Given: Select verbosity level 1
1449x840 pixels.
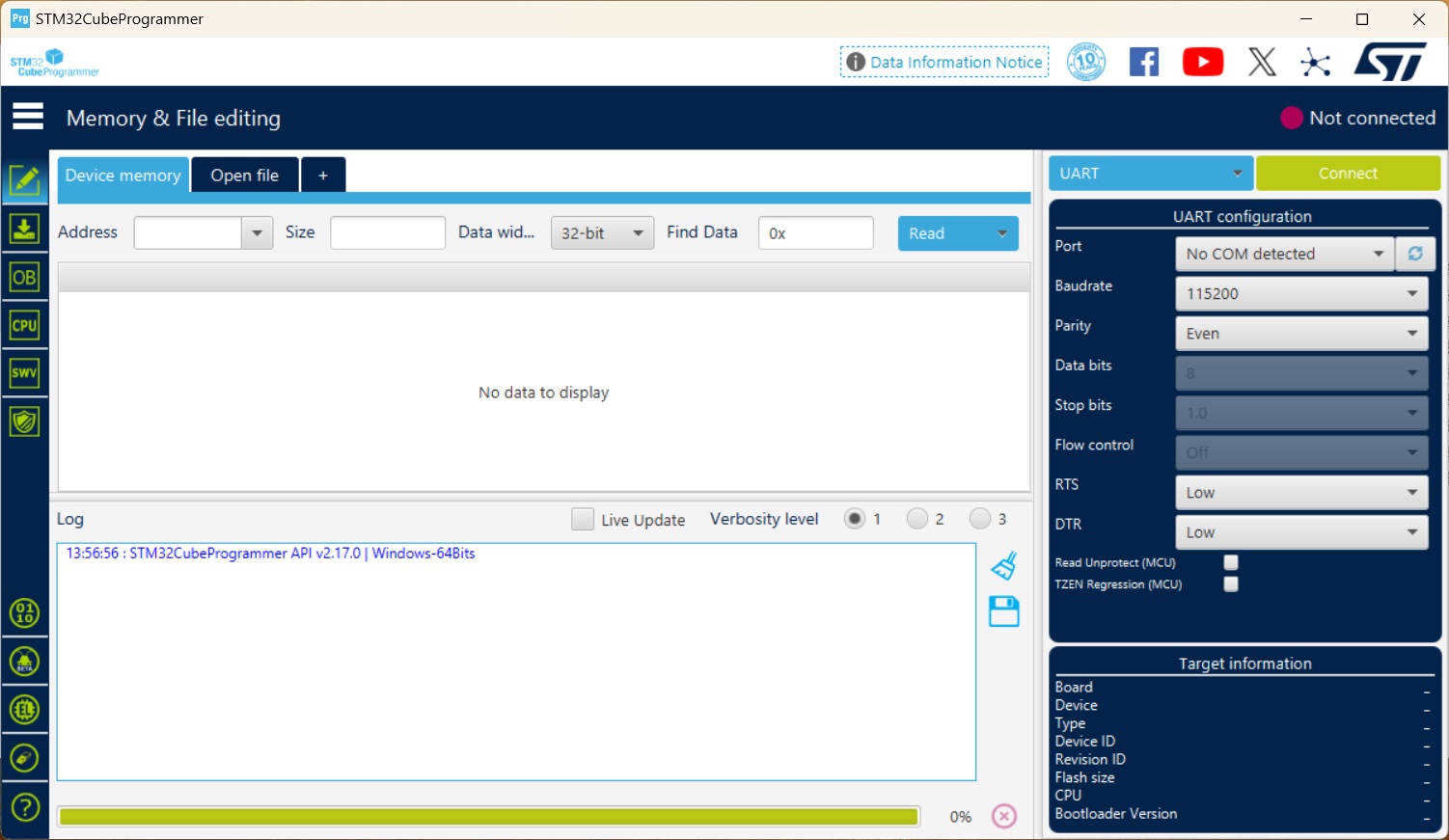Looking at the screenshot, I should click(x=855, y=519).
